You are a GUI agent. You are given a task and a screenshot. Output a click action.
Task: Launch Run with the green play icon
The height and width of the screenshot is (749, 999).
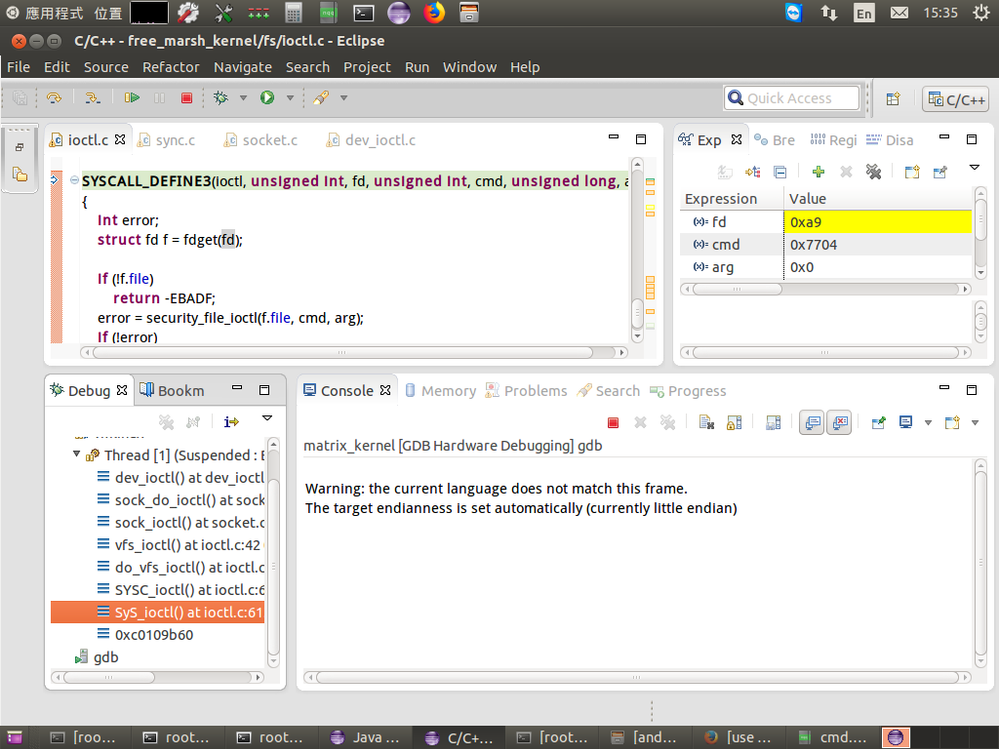[x=267, y=97]
